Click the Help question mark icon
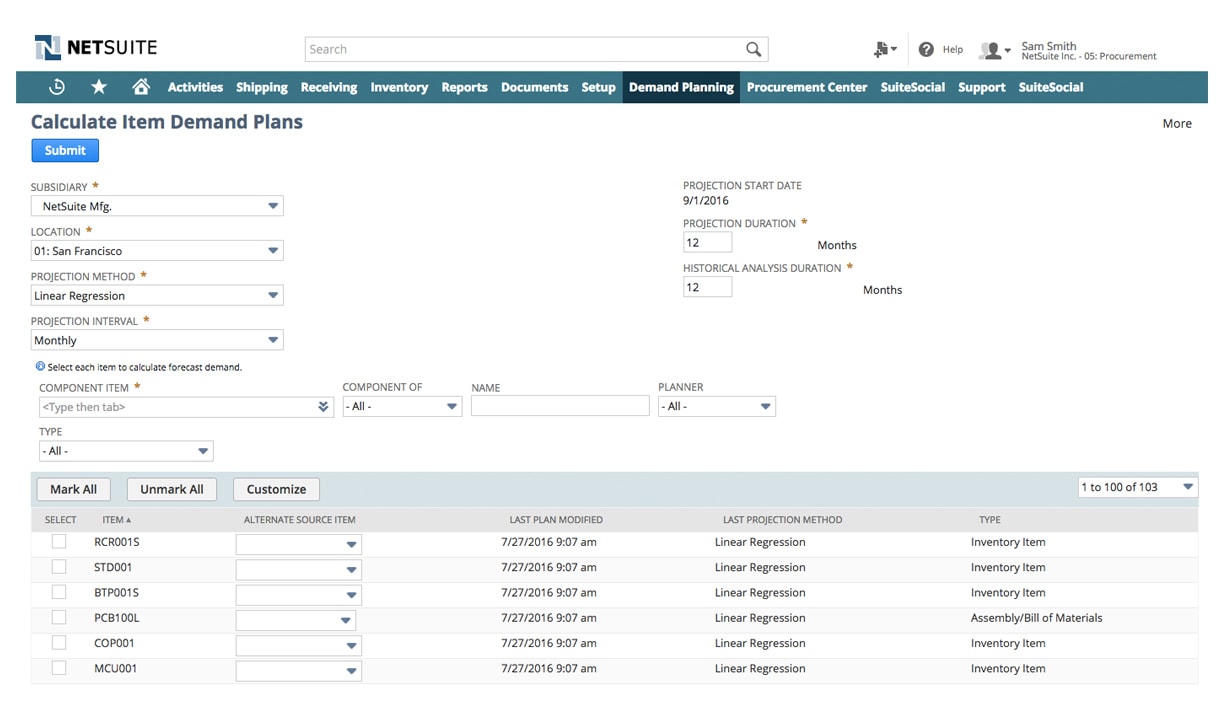The height and width of the screenshot is (715, 1224). click(x=926, y=49)
